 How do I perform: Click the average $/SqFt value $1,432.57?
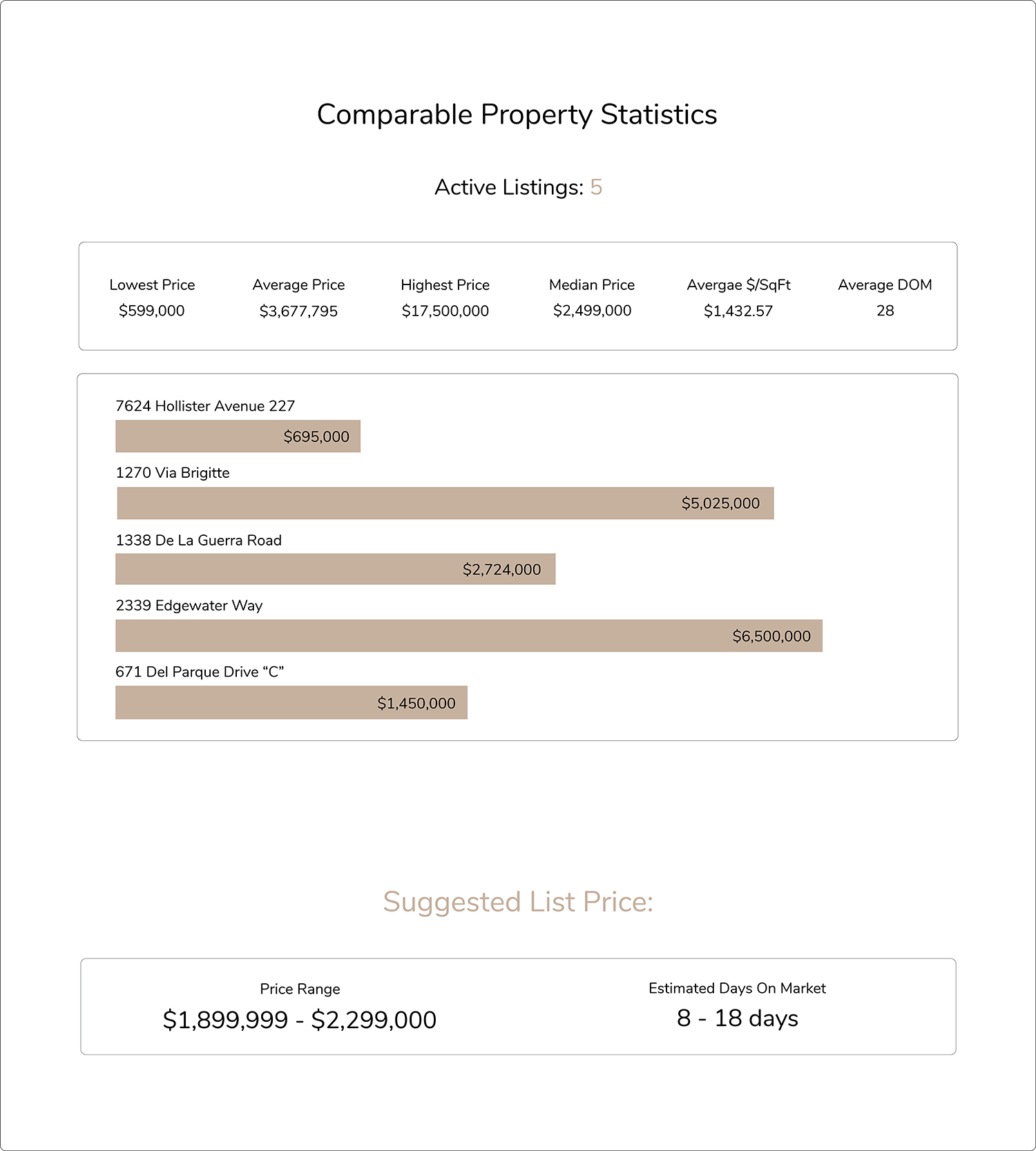[x=738, y=311]
